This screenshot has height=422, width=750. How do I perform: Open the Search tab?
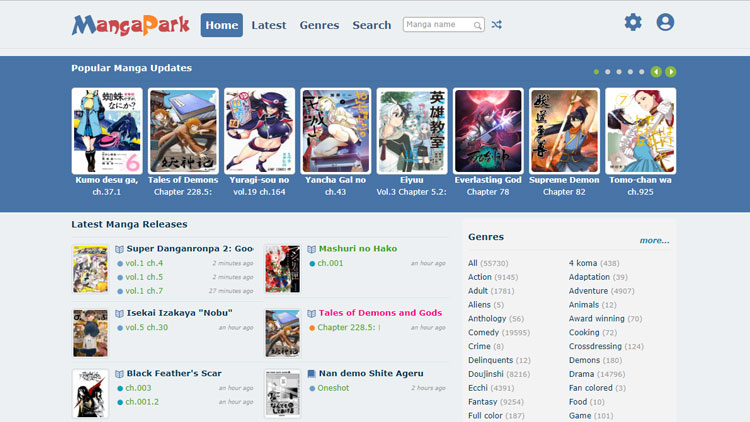tap(372, 25)
